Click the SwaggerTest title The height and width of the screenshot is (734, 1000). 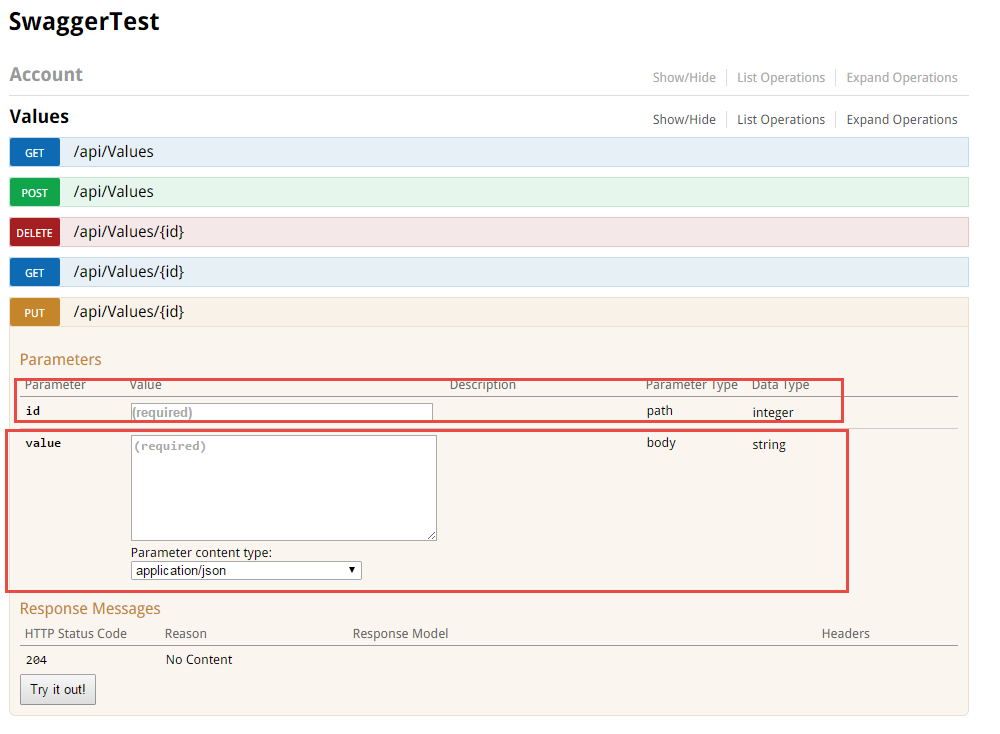[x=84, y=22]
